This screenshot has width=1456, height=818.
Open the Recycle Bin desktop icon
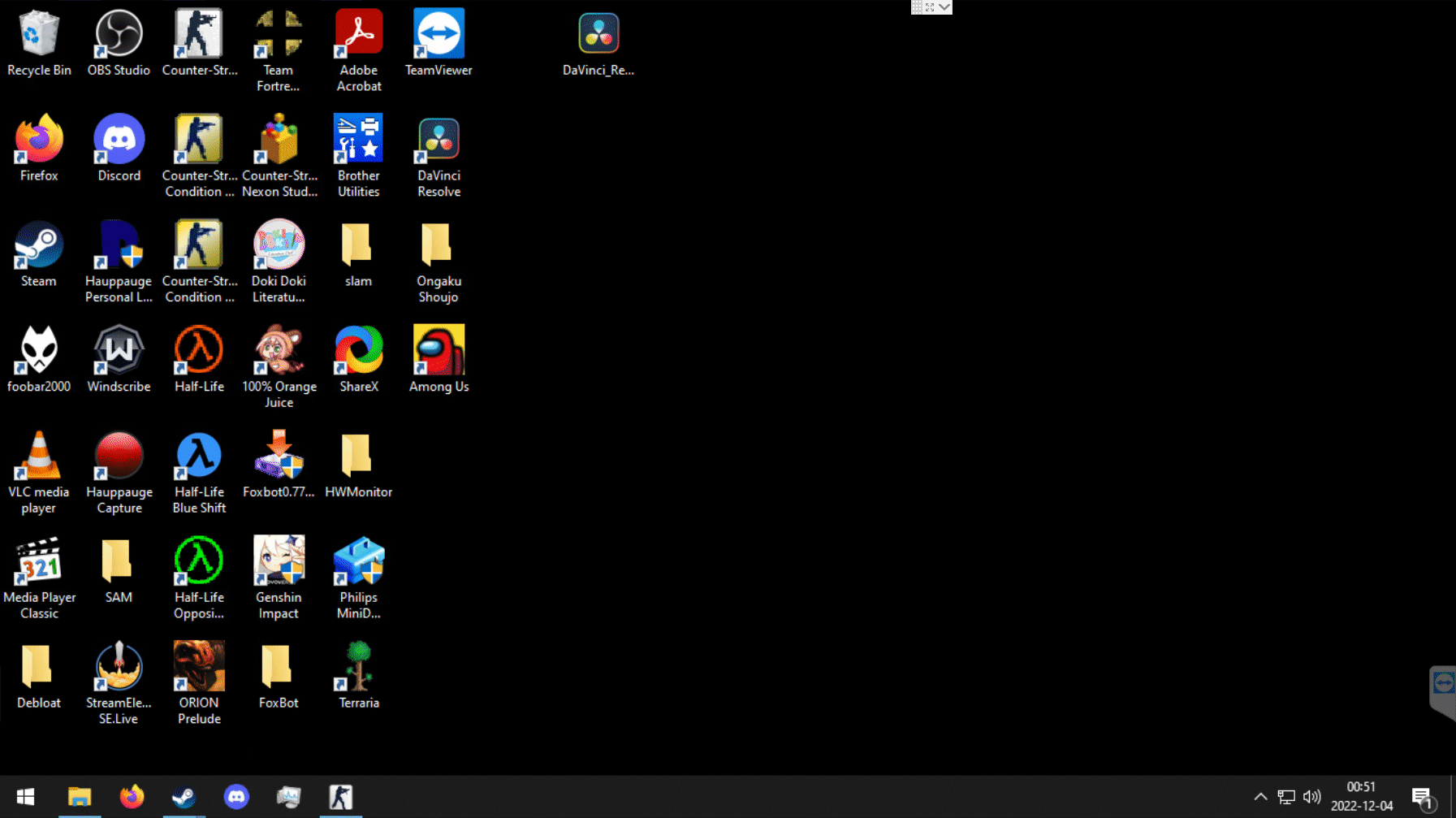[39, 44]
